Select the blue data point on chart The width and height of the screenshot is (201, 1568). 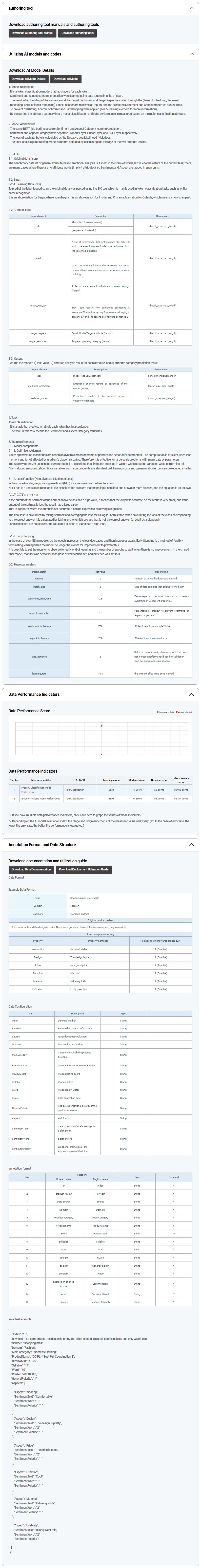[102, 725]
